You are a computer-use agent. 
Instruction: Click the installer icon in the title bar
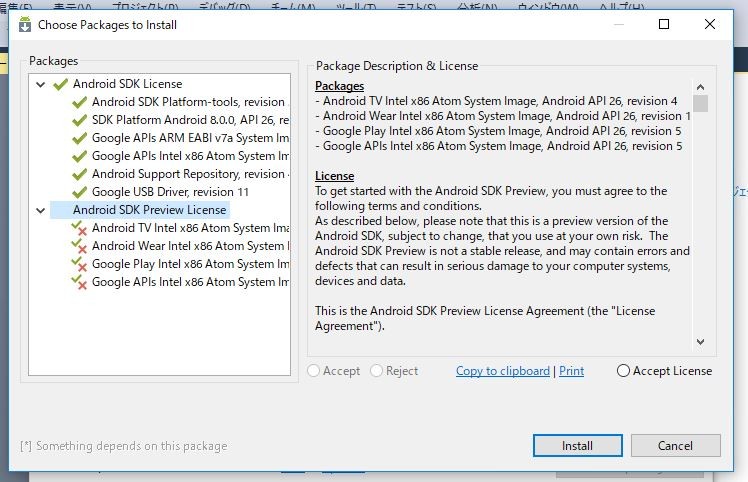25,24
